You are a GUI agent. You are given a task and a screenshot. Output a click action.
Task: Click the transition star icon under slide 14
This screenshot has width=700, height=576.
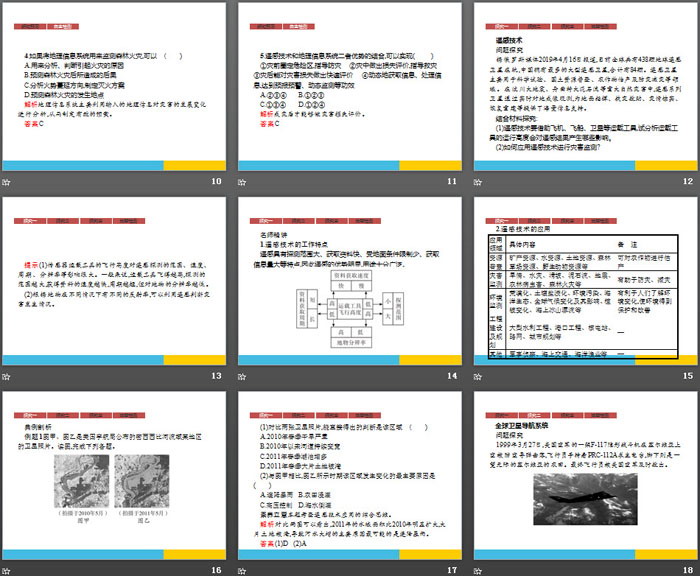pyautogui.click(x=243, y=375)
